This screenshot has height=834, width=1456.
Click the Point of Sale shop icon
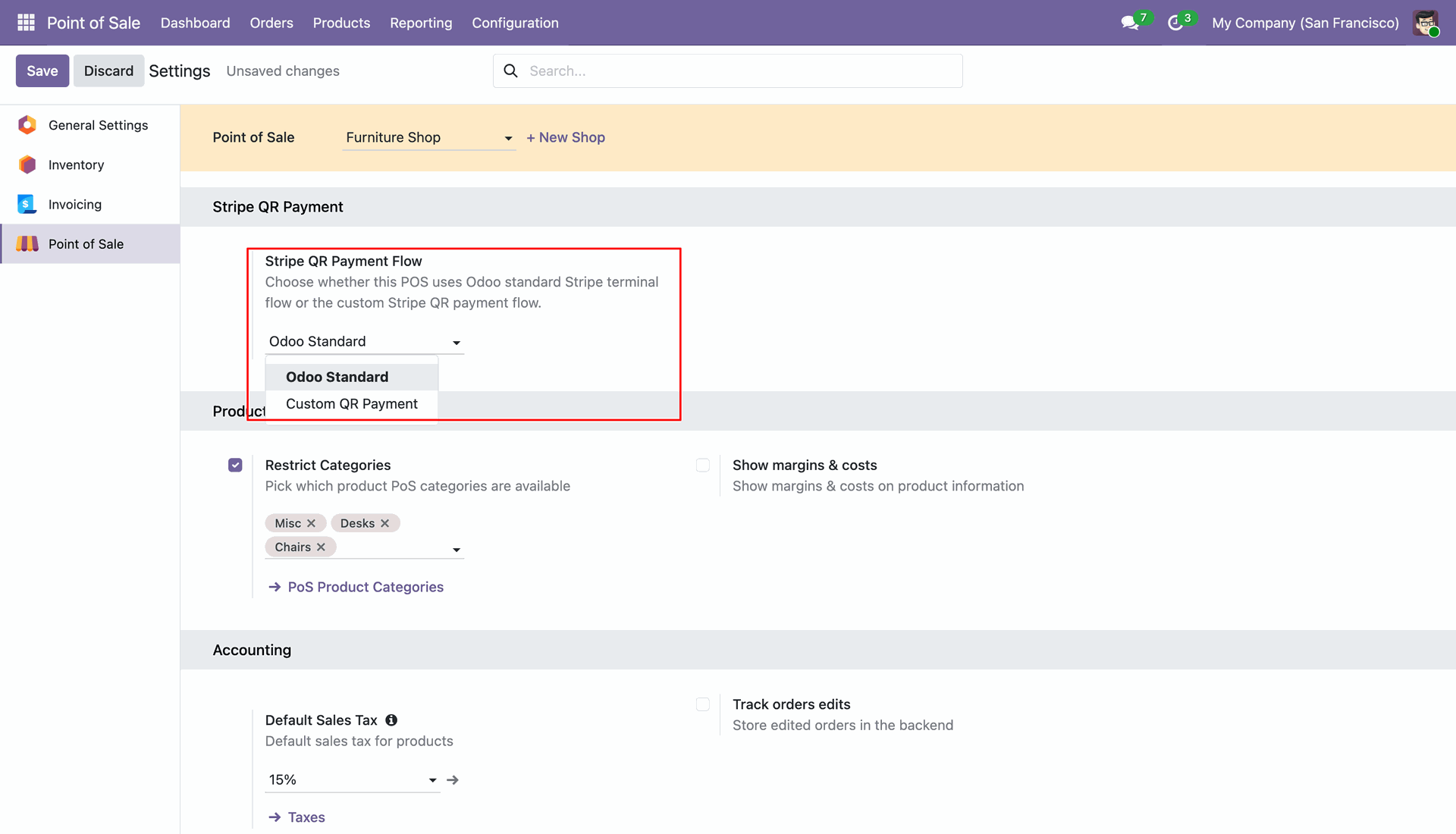coord(27,243)
